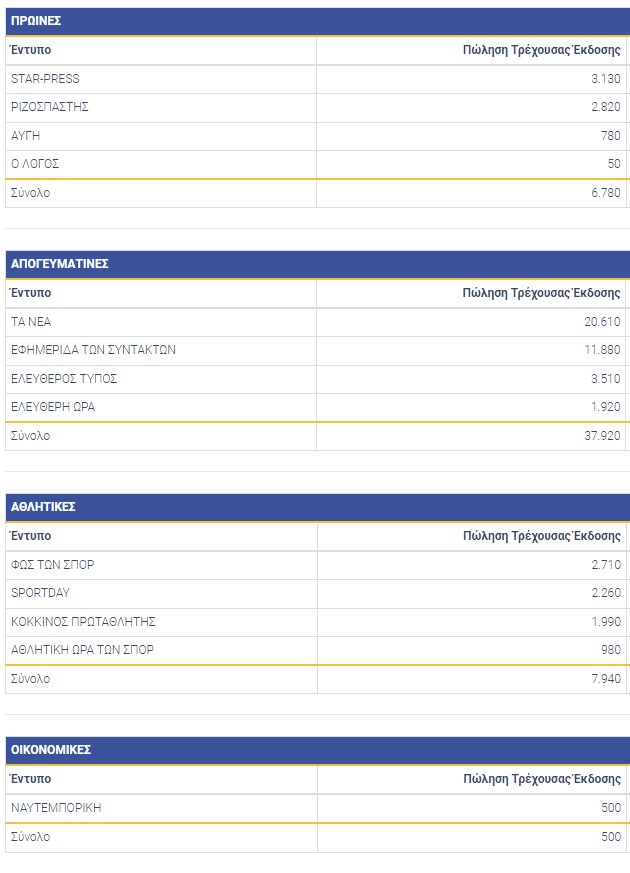Choose the ΕΛΕΥΘΕΡΗ ΩΡΑ newspaper

[53, 407]
